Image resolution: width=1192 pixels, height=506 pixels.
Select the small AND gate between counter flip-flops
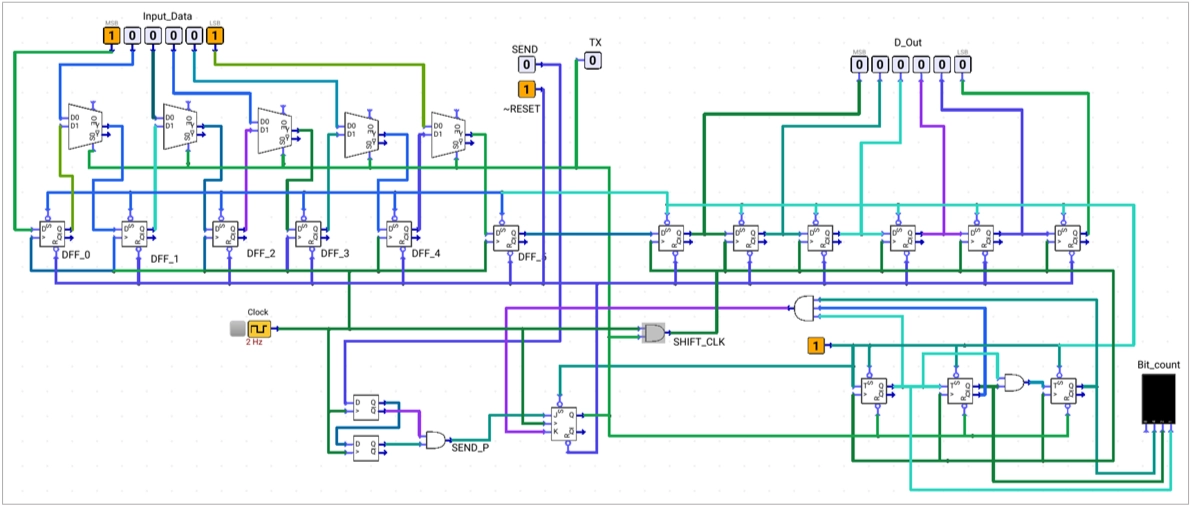tap(1013, 382)
